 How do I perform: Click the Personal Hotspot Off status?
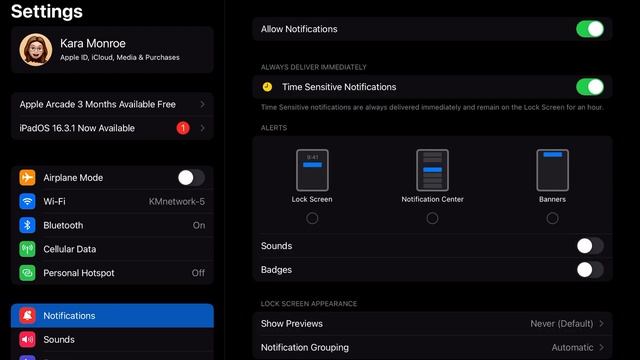[198, 273]
